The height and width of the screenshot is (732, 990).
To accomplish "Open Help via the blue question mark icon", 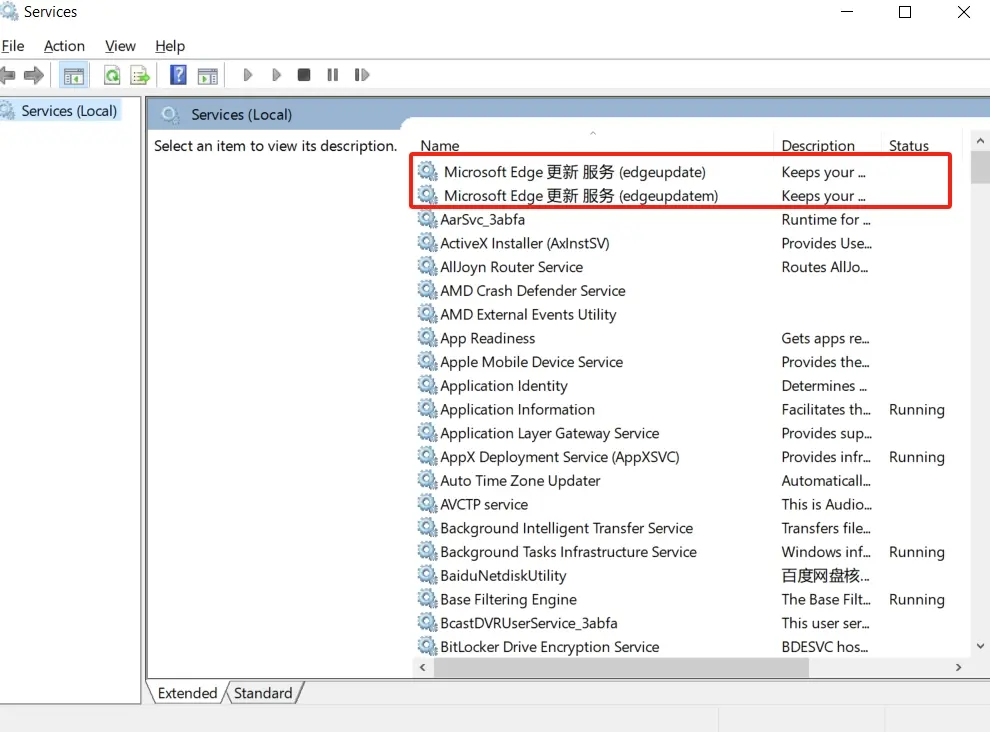I will [178, 75].
